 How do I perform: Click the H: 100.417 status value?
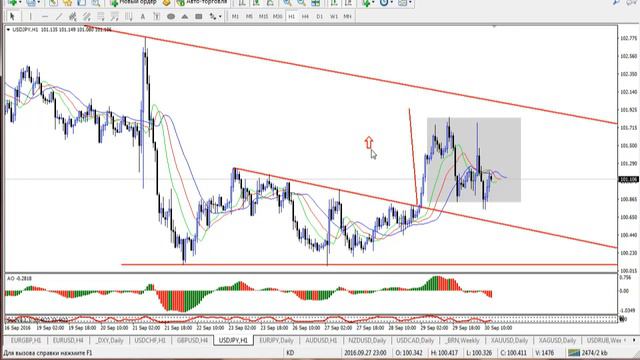click(445, 353)
